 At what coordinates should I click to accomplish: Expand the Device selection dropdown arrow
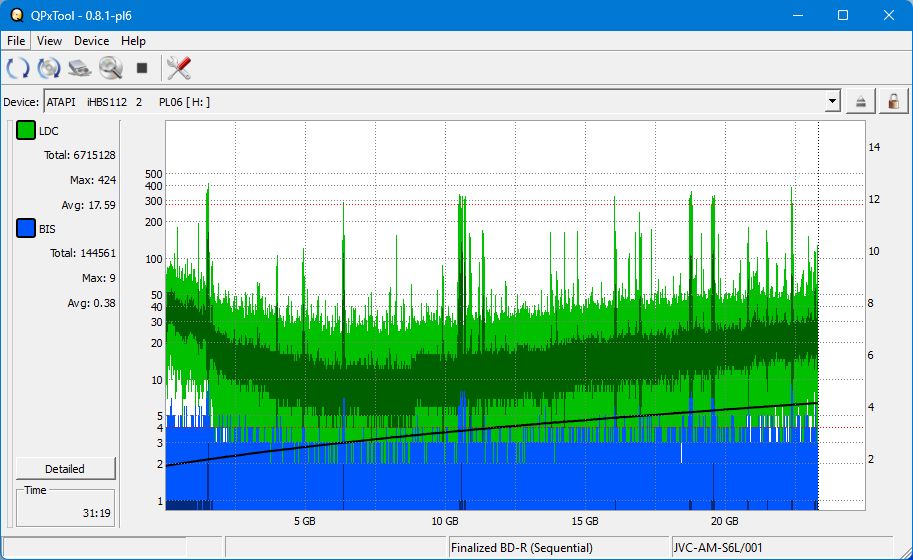(x=832, y=101)
